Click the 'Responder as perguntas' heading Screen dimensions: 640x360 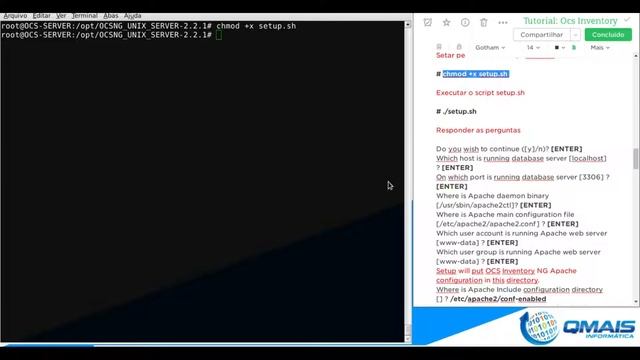tap(478, 130)
